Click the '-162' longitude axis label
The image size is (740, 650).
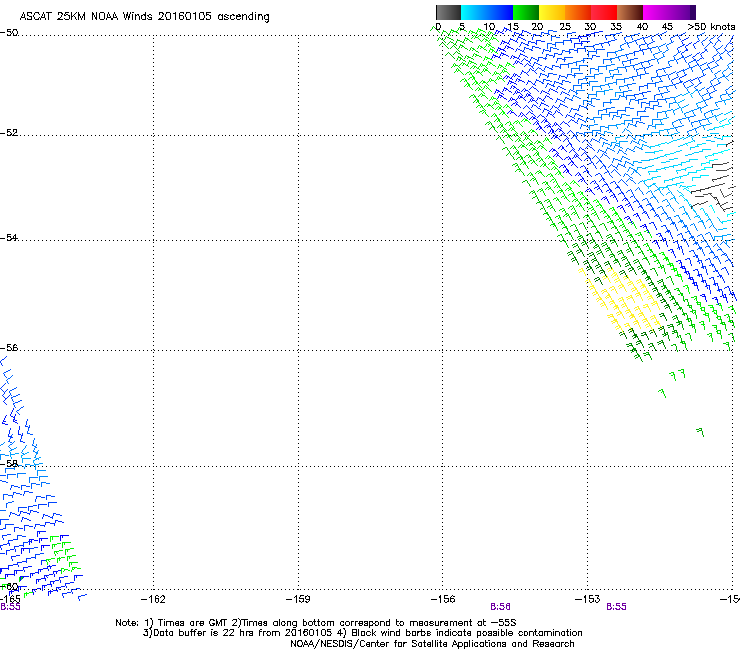tap(153, 599)
